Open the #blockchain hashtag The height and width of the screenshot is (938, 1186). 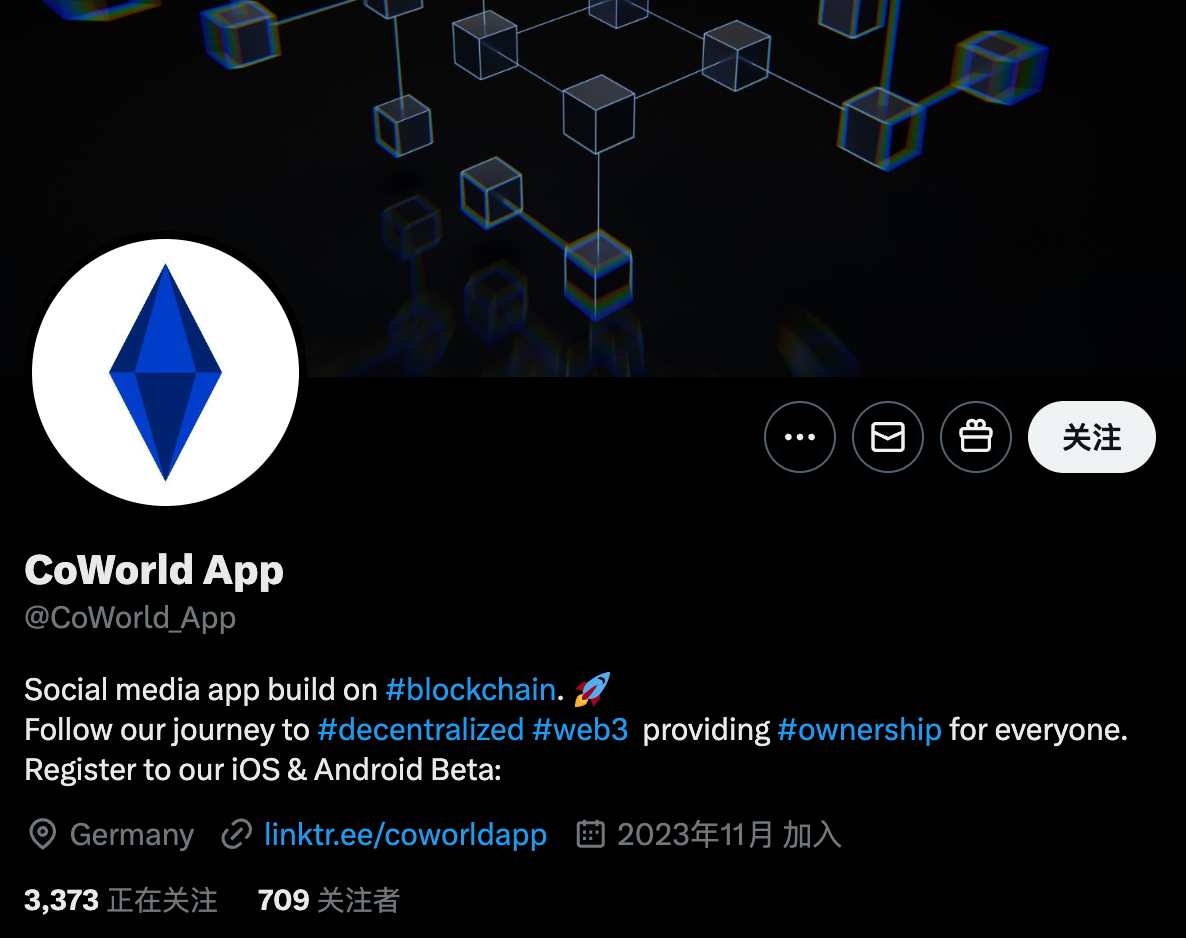[x=470, y=690]
